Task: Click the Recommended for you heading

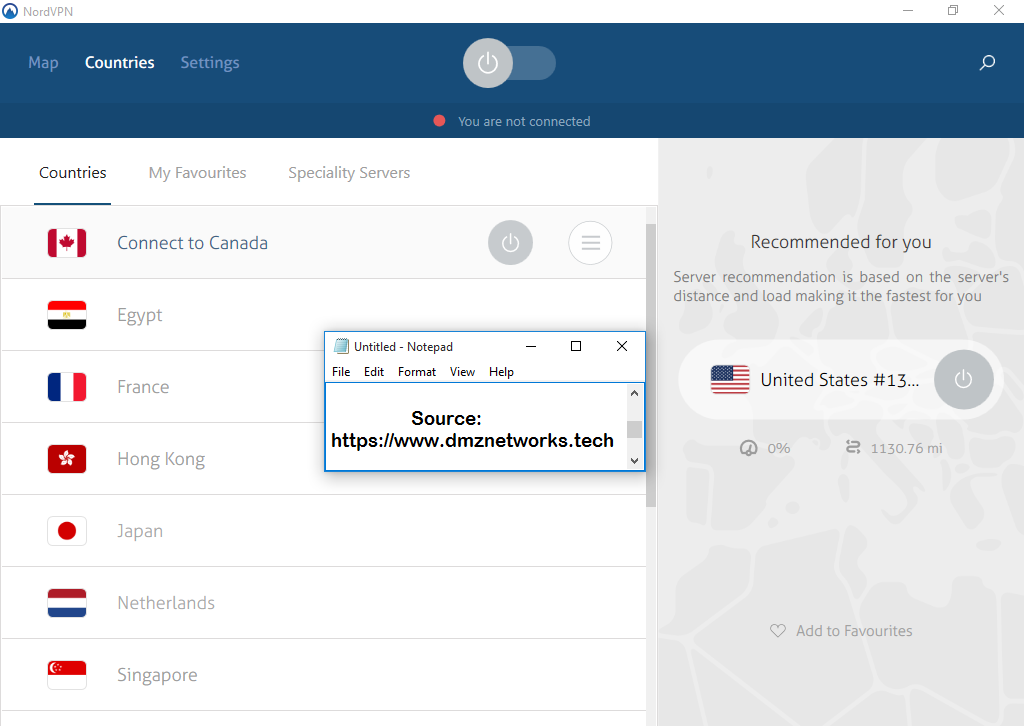Action: click(841, 242)
